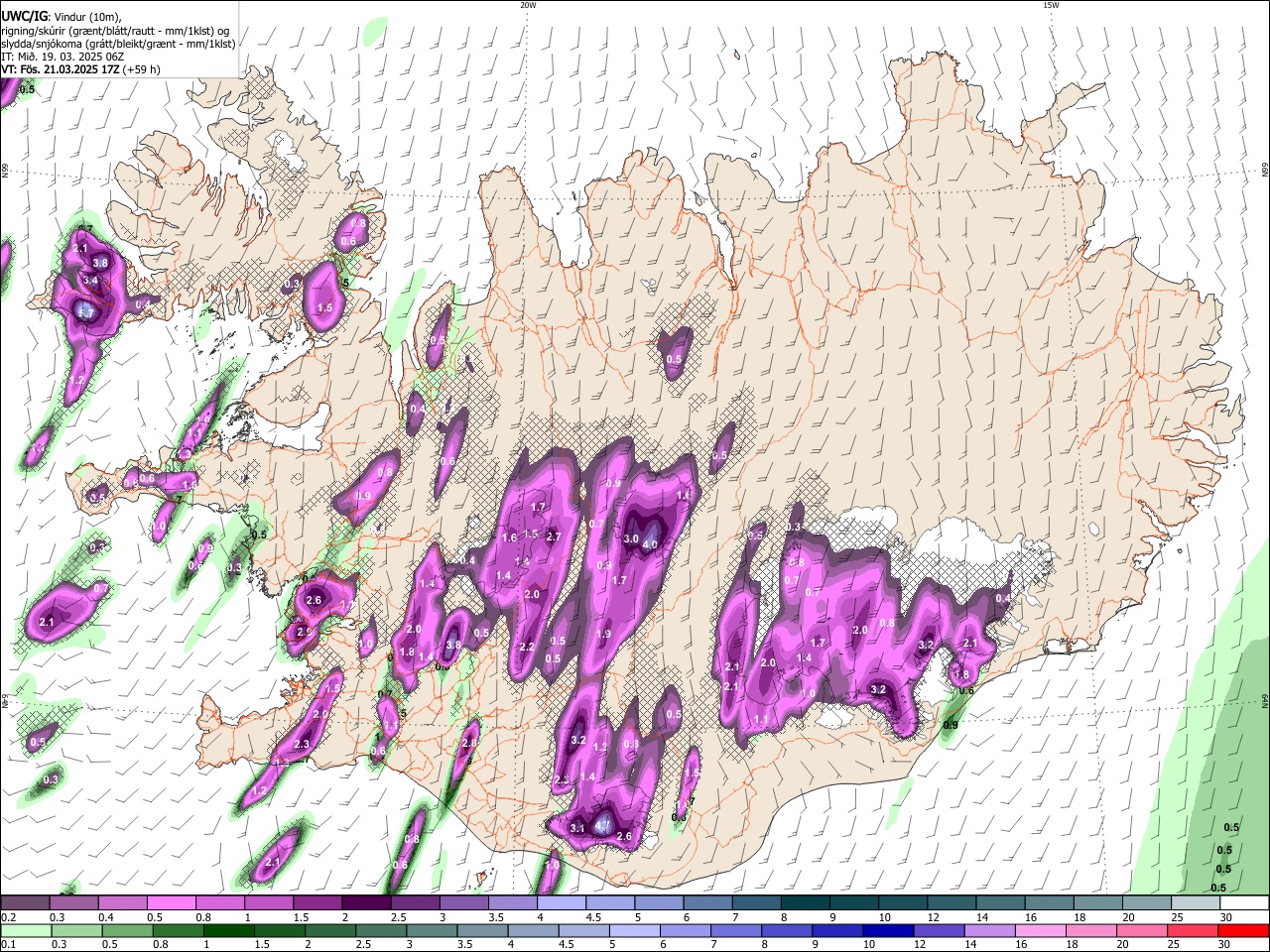Image resolution: width=1270 pixels, height=952 pixels.
Task: Click the 'Vindur (10m),' title text
Action: click(x=86, y=17)
